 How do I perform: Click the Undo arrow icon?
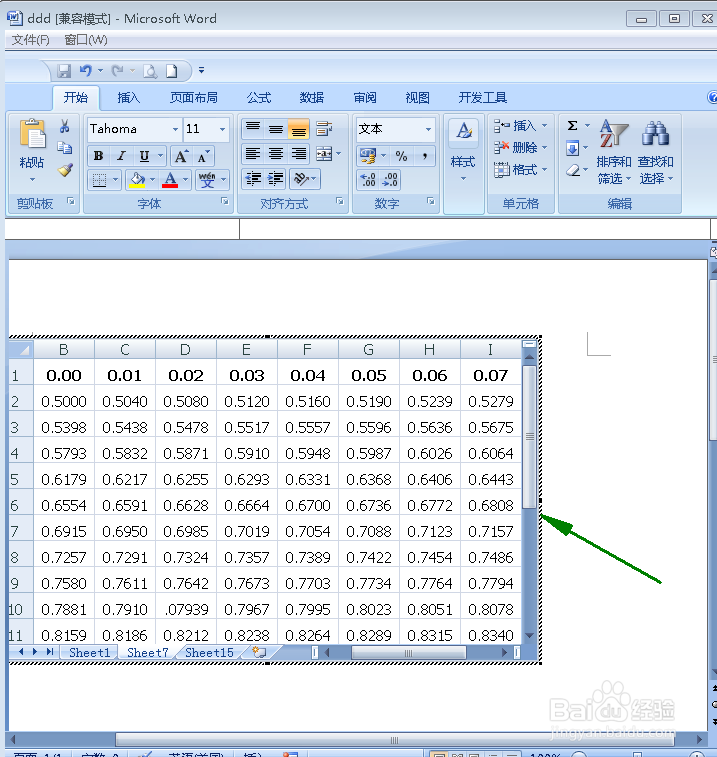[x=86, y=71]
